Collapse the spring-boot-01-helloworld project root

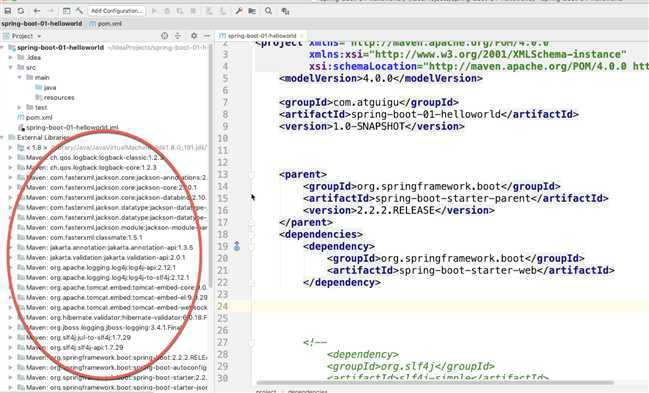tap(2, 48)
